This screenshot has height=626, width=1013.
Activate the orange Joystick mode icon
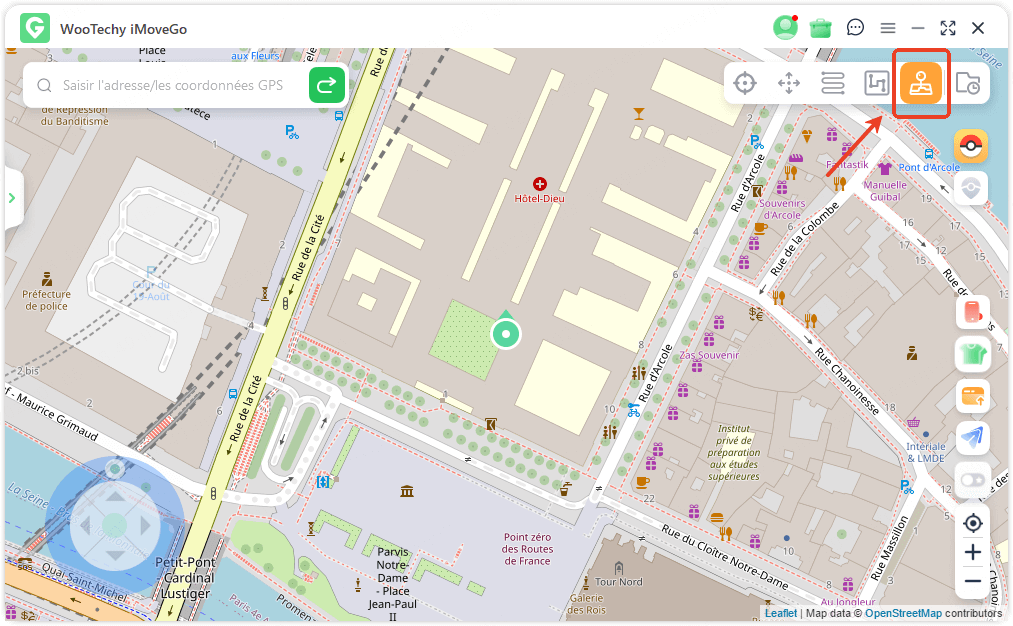click(x=920, y=83)
